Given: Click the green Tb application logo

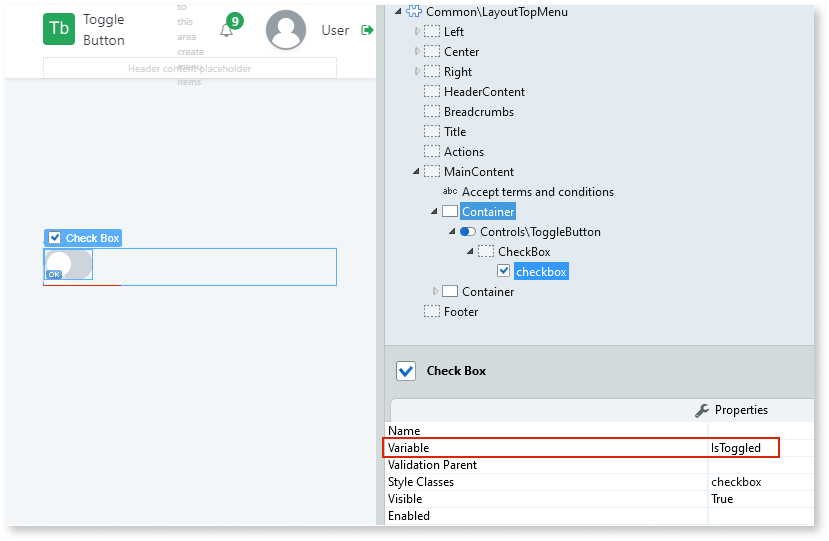Looking at the screenshot, I should (59, 29).
